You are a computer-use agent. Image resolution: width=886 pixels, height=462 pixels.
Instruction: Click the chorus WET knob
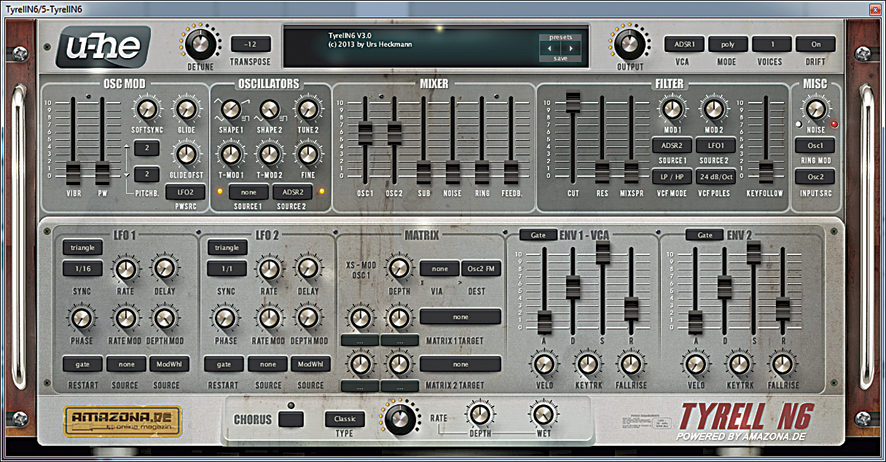tap(542, 415)
